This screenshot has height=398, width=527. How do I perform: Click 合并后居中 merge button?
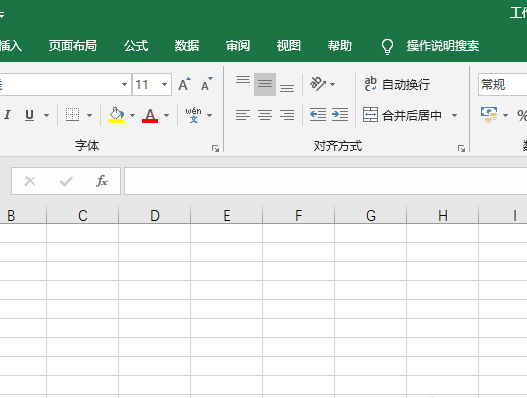(x=402, y=115)
